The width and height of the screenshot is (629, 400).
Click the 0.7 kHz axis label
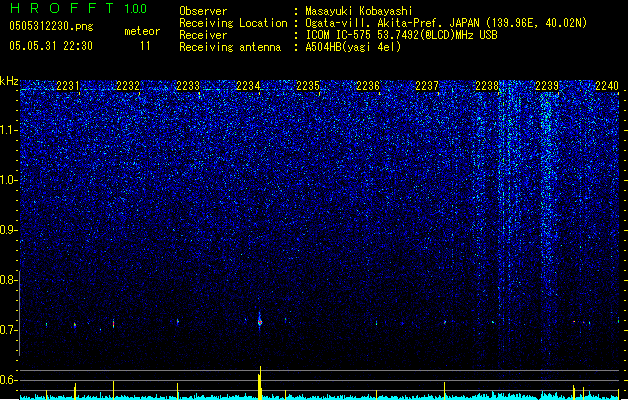point(9,330)
